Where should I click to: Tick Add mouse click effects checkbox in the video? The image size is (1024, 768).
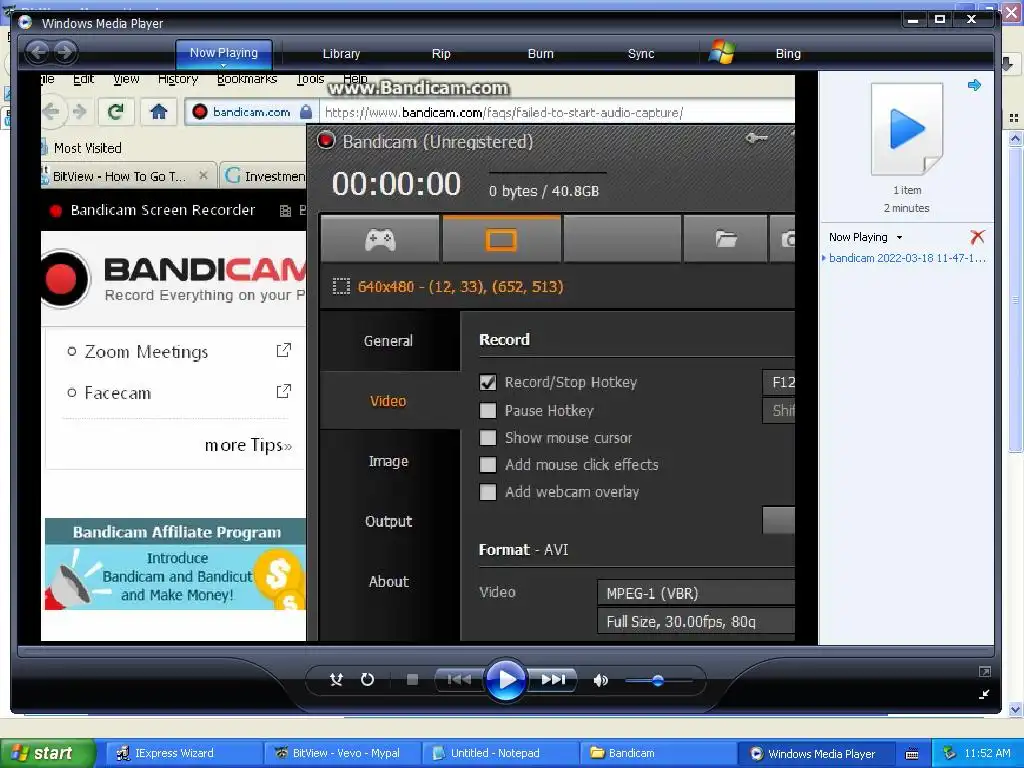488,464
